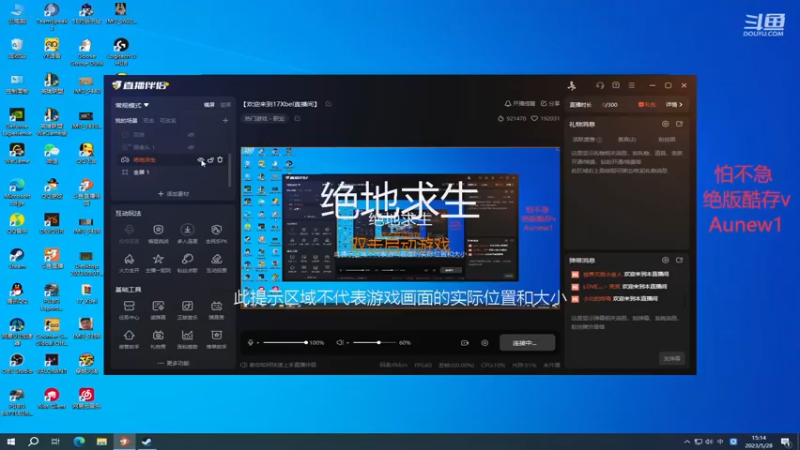Open the 互动投票 voting tool
800x450 pixels.
pos(216,263)
